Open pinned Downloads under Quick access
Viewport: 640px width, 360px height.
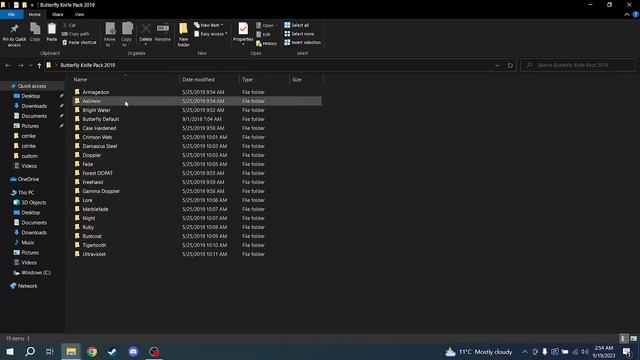34,106
